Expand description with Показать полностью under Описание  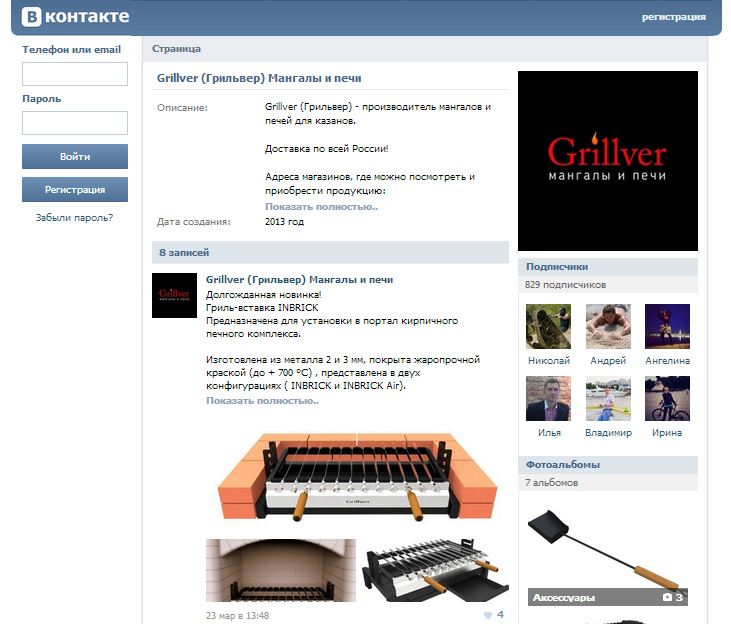[321, 207]
